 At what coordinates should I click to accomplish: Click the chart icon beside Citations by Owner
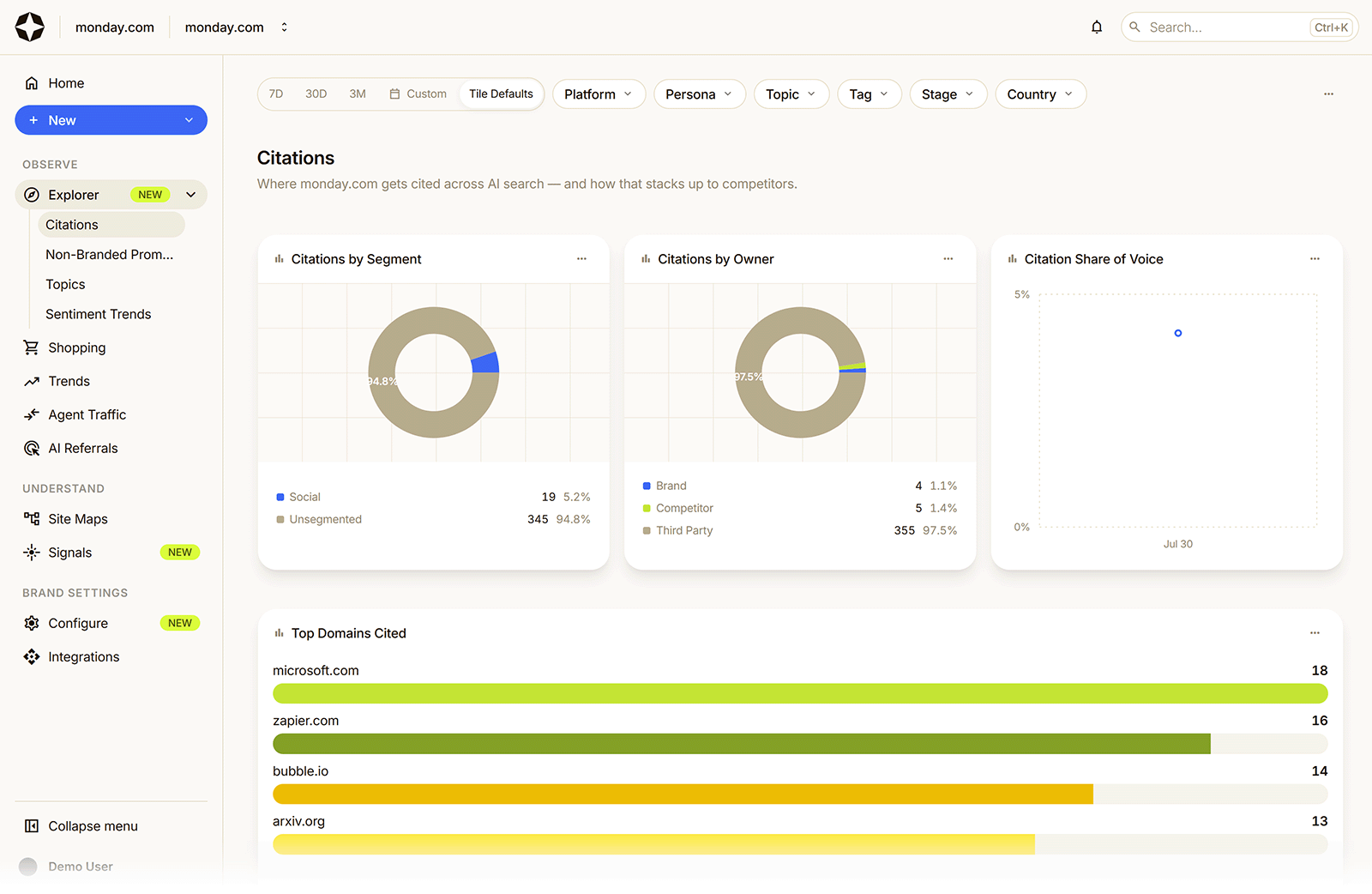[x=646, y=259]
